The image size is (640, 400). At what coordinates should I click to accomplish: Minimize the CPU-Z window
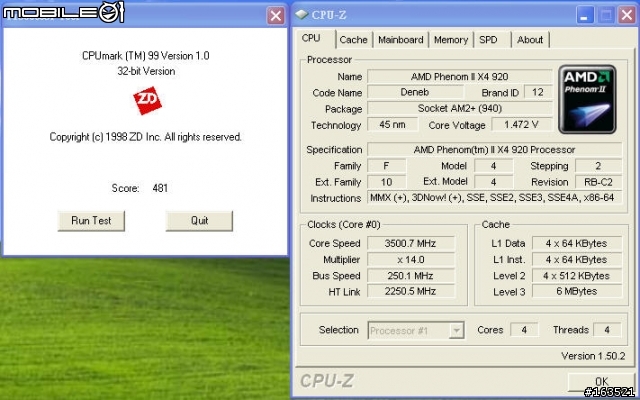tap(585, 16)
